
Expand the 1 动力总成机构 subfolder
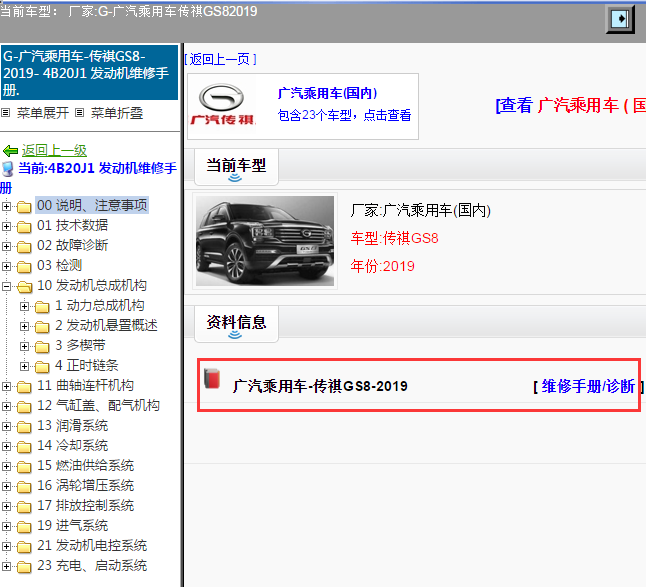24,306
